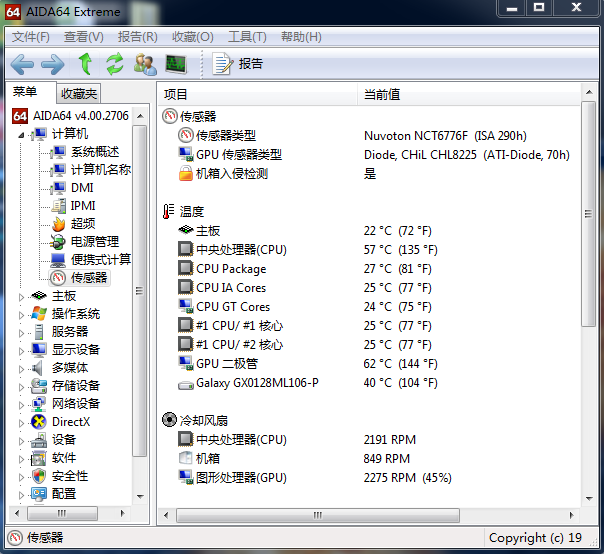
Task: Select DMI in the tree
Action: pos(82,188)
